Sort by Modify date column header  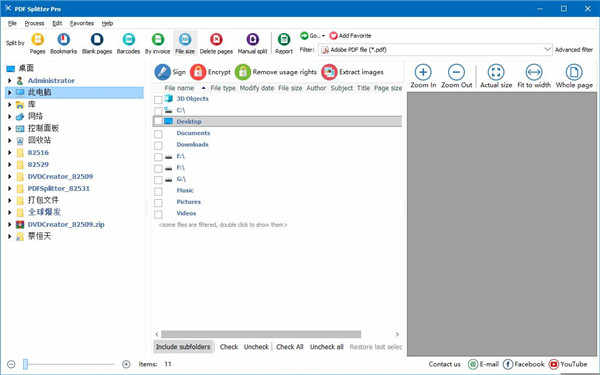[257, 88]
